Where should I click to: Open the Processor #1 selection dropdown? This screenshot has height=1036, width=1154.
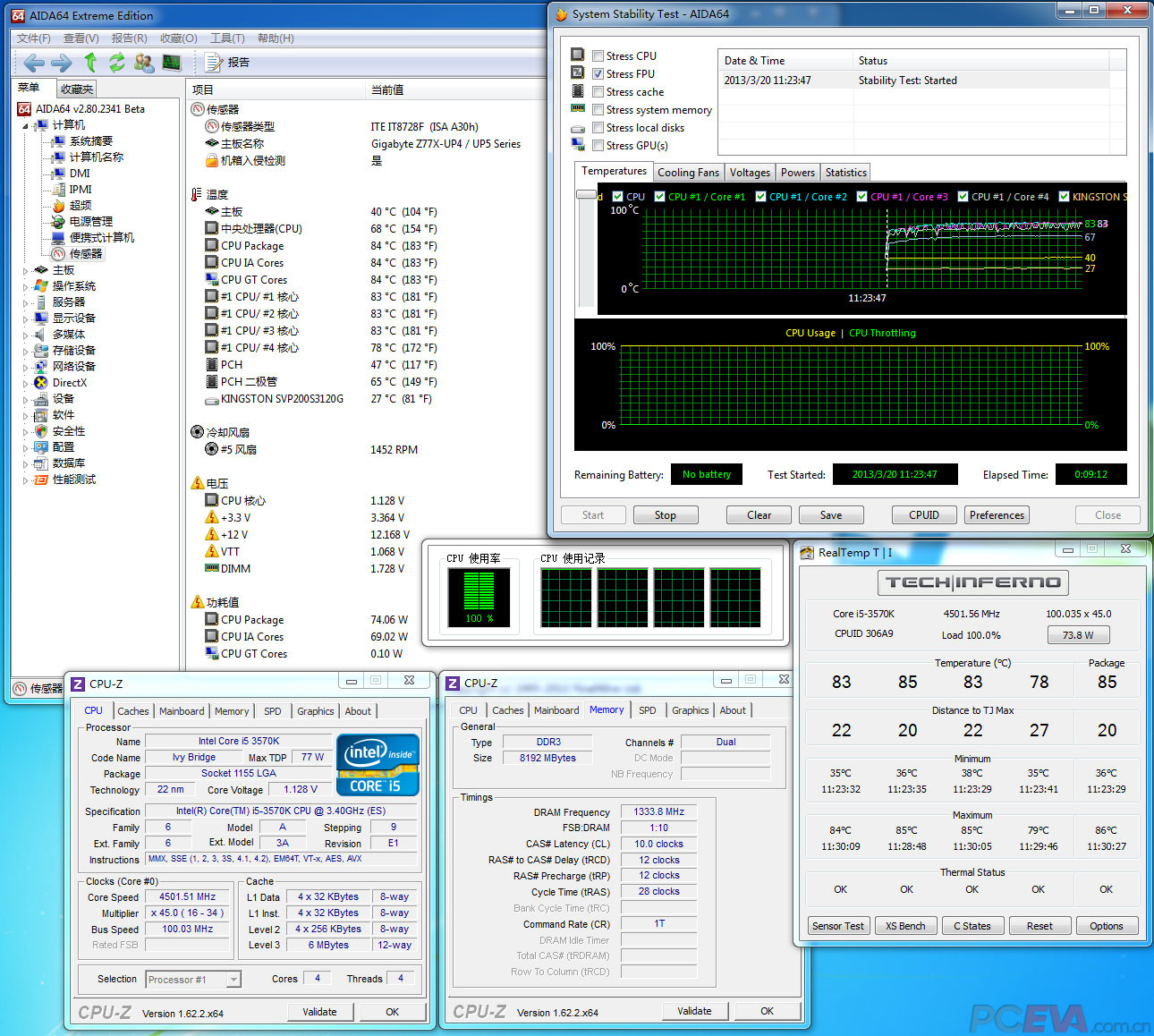(x=193, y=980)
